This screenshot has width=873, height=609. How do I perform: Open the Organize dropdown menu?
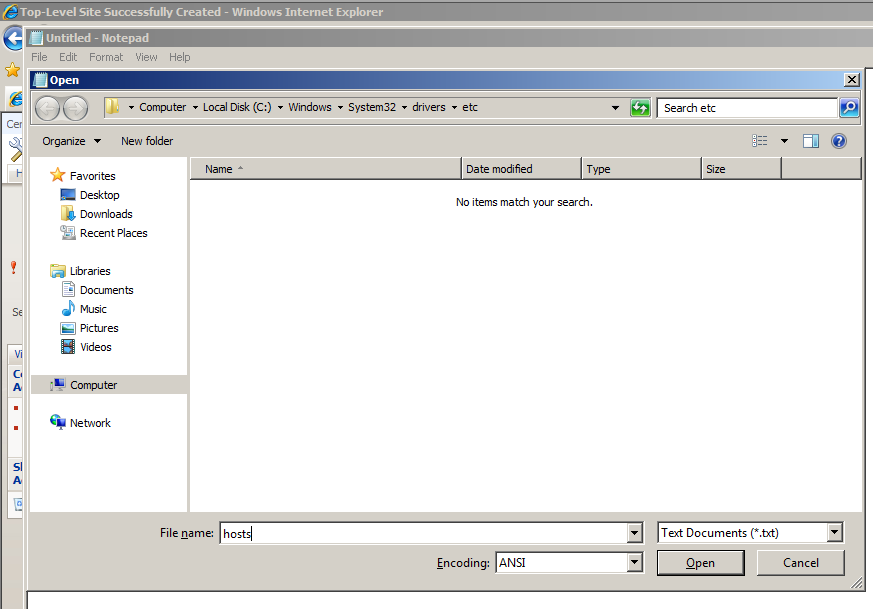72,141
